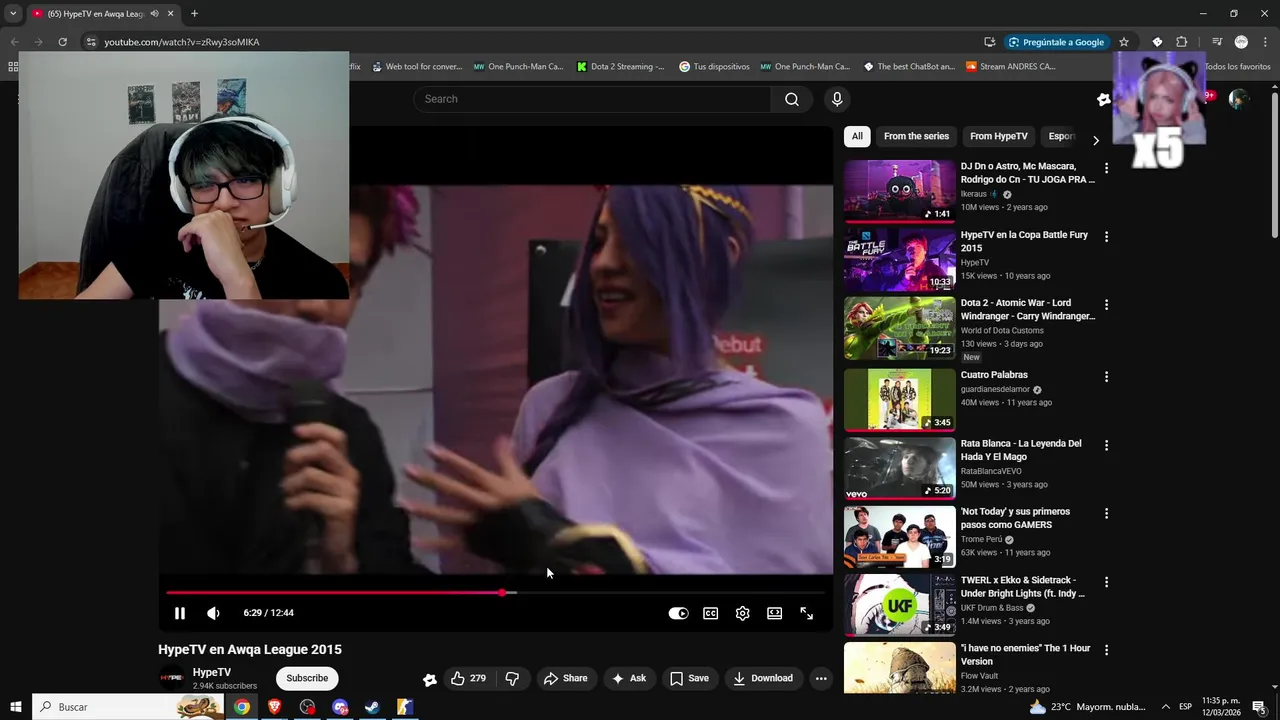
Task: Bookmark this page with star
Action: [x=1124, y=42]
